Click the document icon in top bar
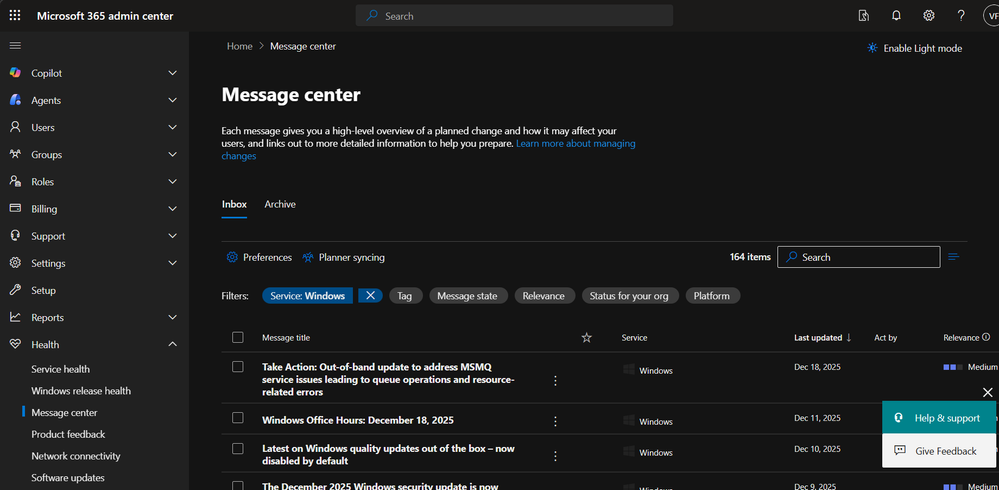Viewport: 999px width, 490px height. pos(864,16)
